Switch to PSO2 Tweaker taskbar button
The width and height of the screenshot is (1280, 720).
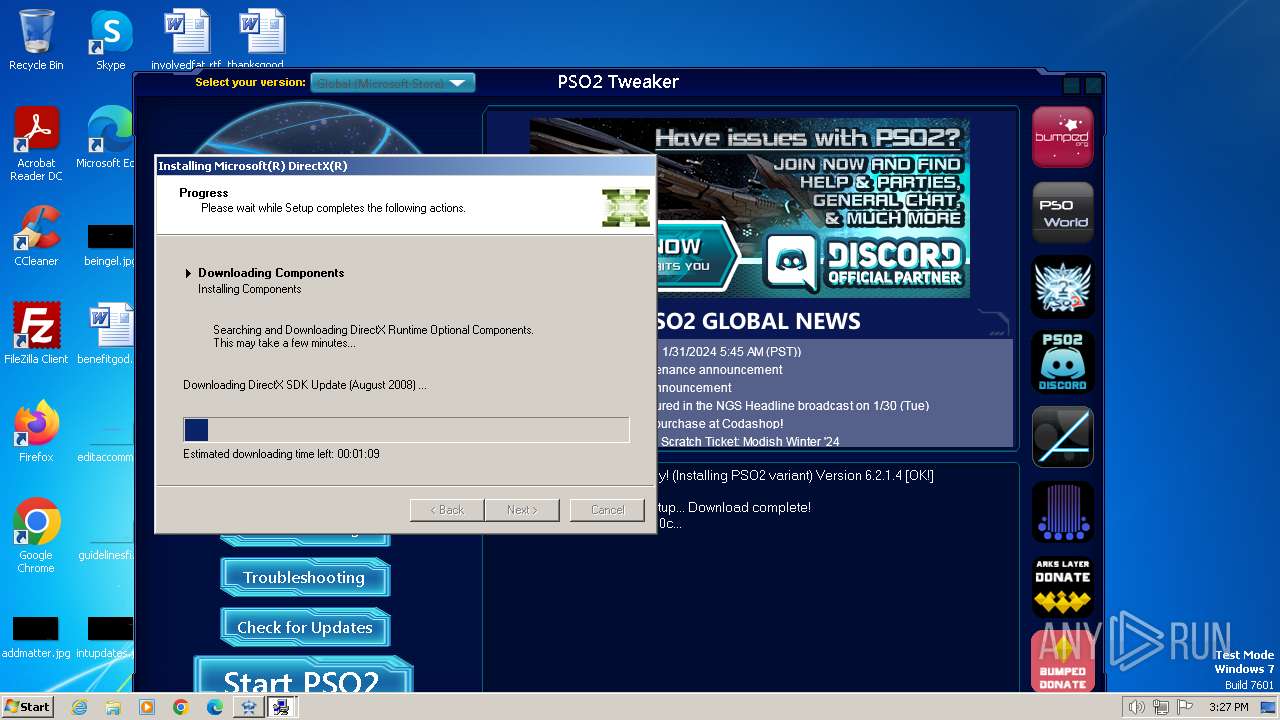click(x=249, y=707)
